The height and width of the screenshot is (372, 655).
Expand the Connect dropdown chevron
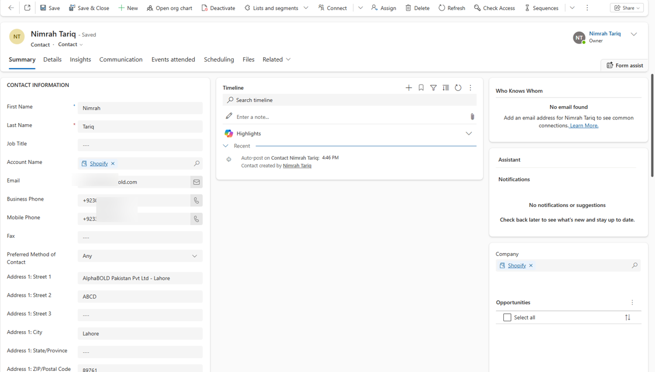coord(361,8)
